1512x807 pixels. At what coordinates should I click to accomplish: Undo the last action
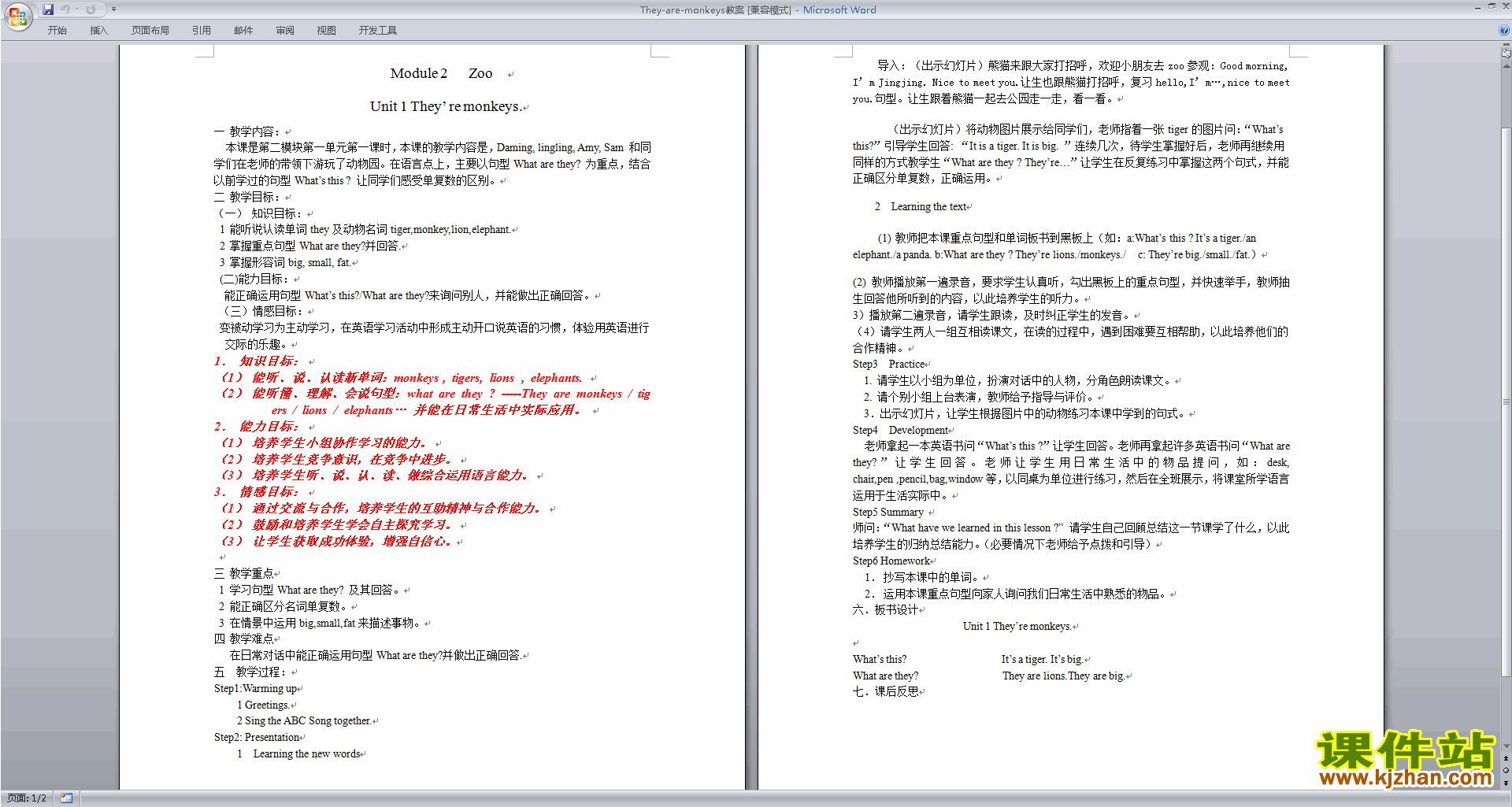(x=65, y=9)
